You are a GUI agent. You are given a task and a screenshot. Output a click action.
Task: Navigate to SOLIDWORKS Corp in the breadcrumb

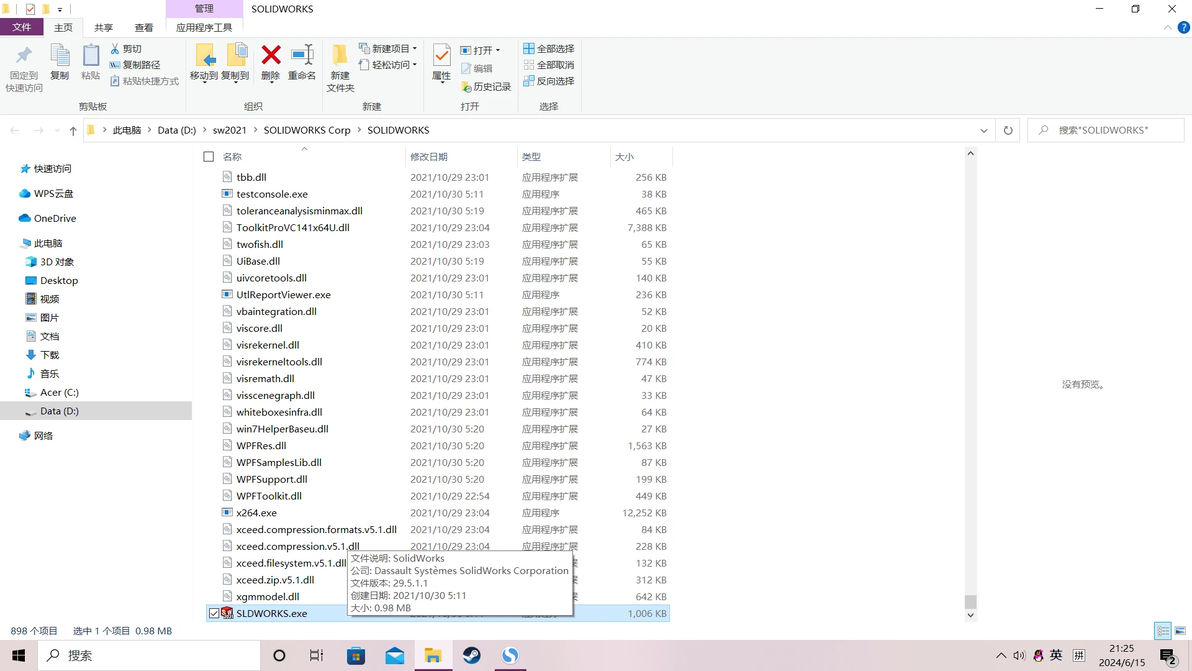point(307,130)
